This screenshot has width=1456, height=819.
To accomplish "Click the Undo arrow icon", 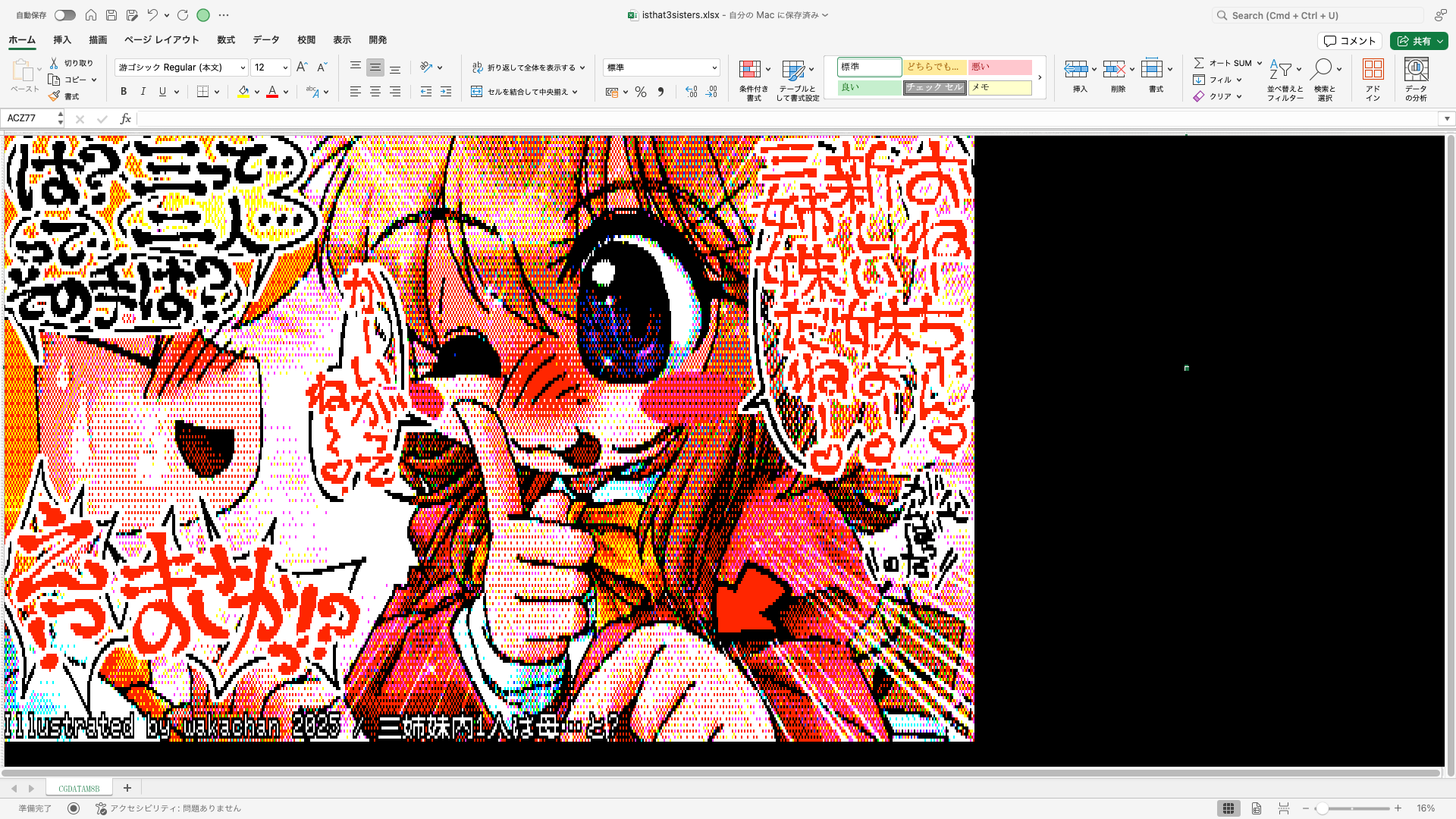I will click(152, 15).
